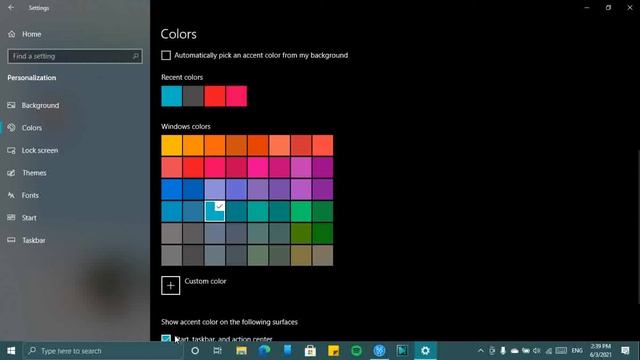Open Task View on the taskbar
Viewport: 640px width, 360px height.
[218, 351]
